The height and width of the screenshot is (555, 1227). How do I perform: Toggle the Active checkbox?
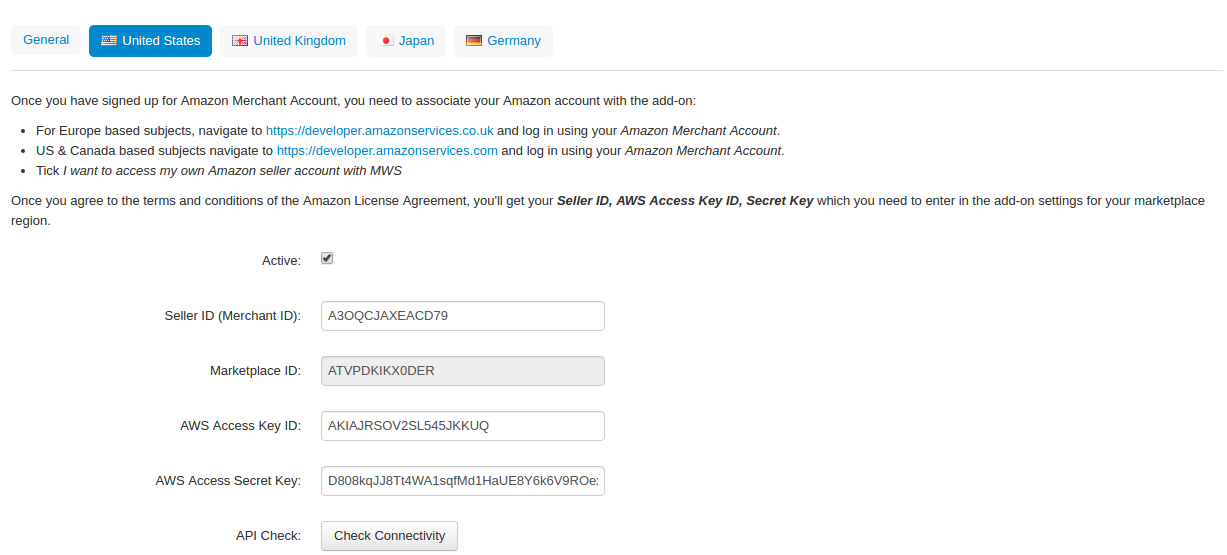327,258
